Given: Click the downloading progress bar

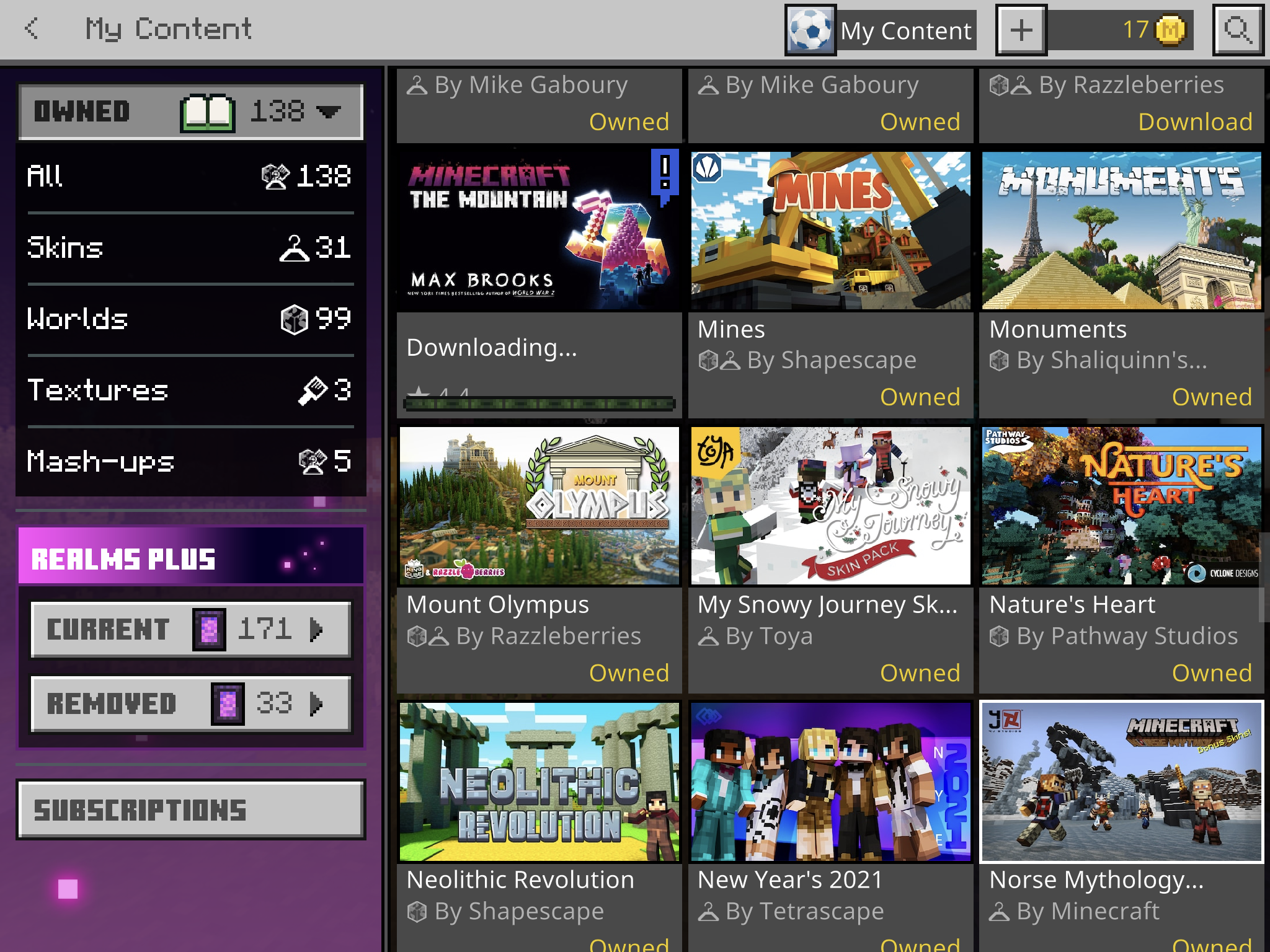Looking at the screenshot, I should pyautogui.click(x=538, y=404).
